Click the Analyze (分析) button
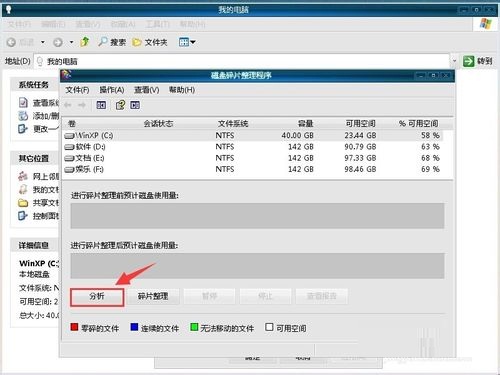The width and height of the screenshot is (500, 375). 97,296
